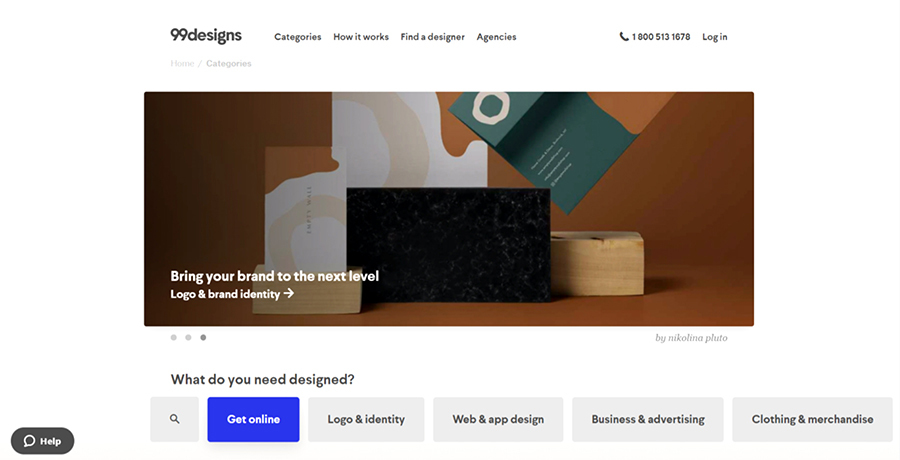Select Web & app design category
The height and width of the screenshot is (460, 900).
[498, 419]
